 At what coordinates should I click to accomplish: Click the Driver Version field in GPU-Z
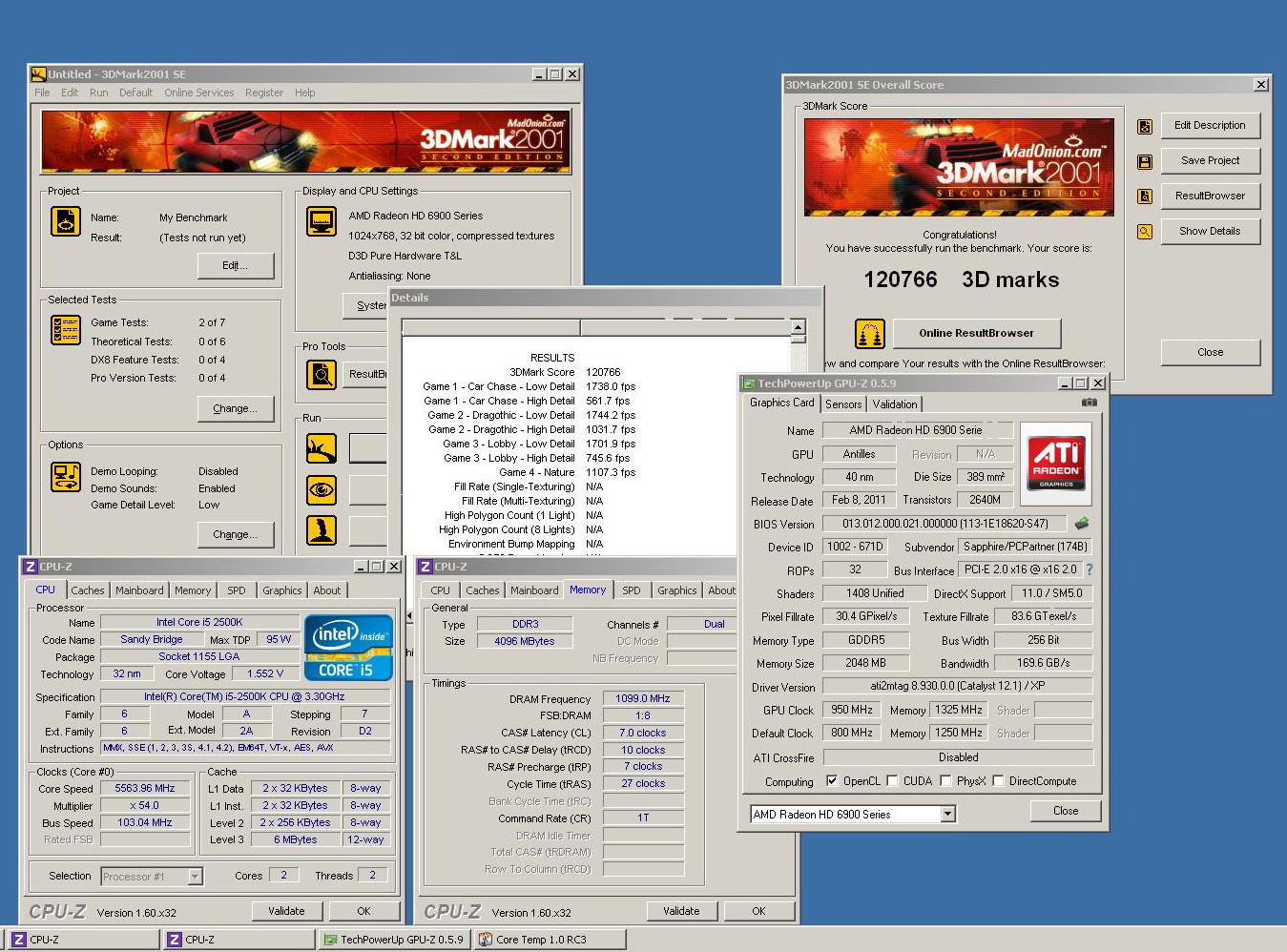(x=957, y=686)
